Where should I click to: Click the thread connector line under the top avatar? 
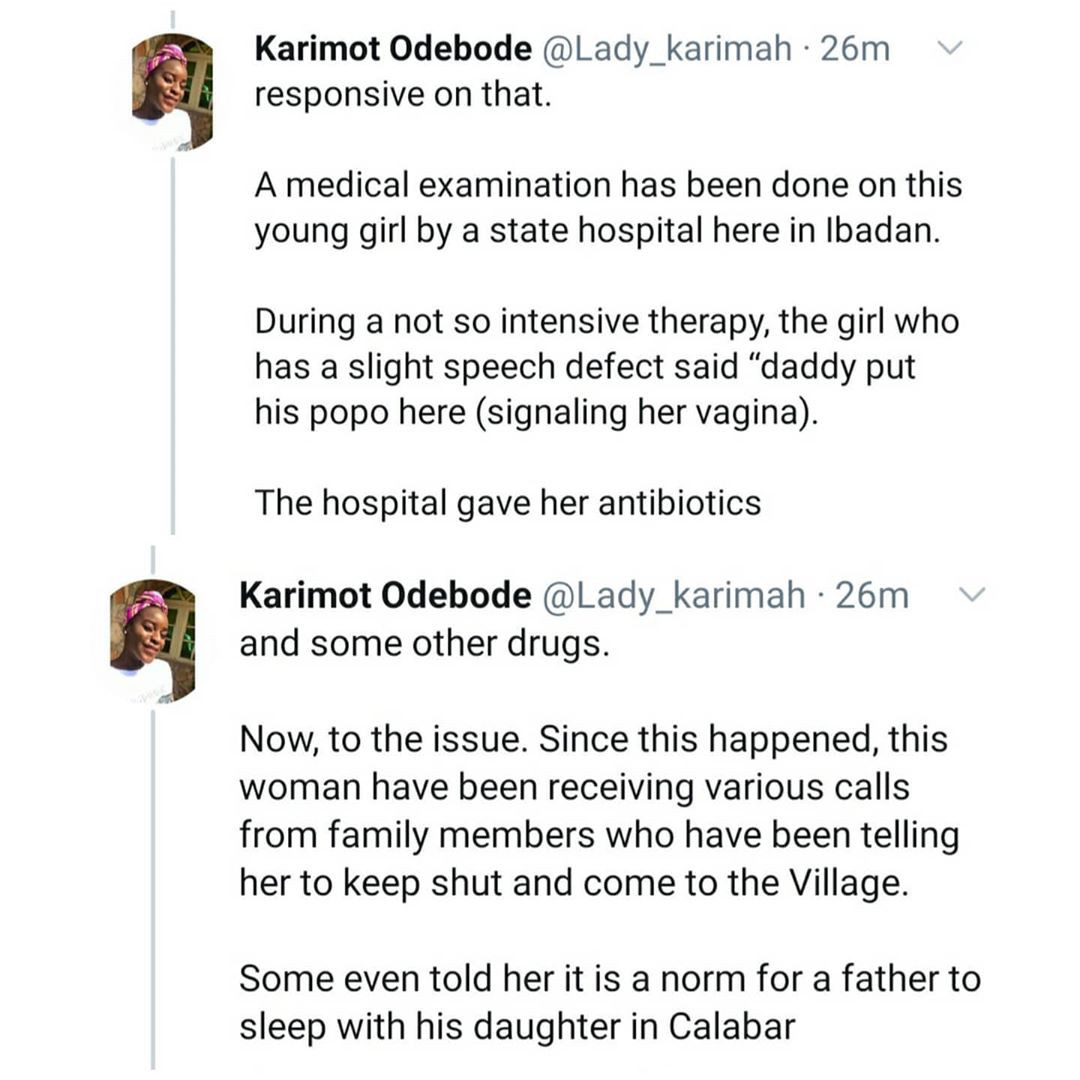click(173, 346)
